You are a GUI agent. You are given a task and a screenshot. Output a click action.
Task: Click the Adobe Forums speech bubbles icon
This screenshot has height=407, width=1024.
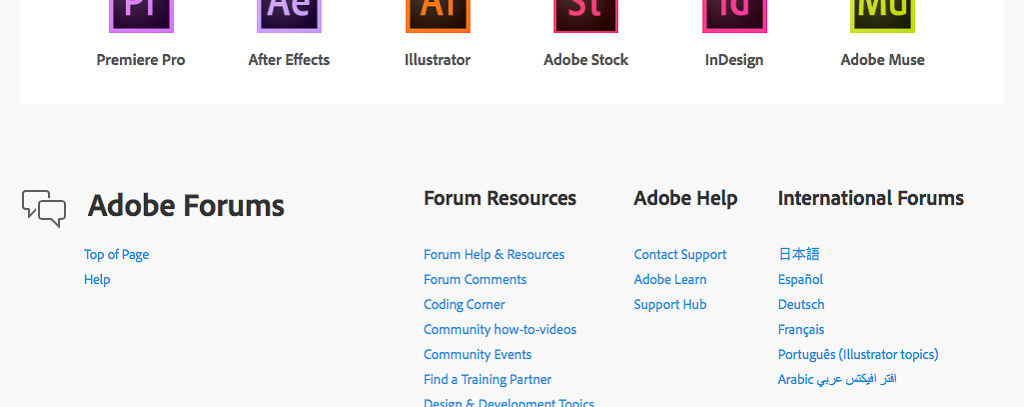(44, 208)
